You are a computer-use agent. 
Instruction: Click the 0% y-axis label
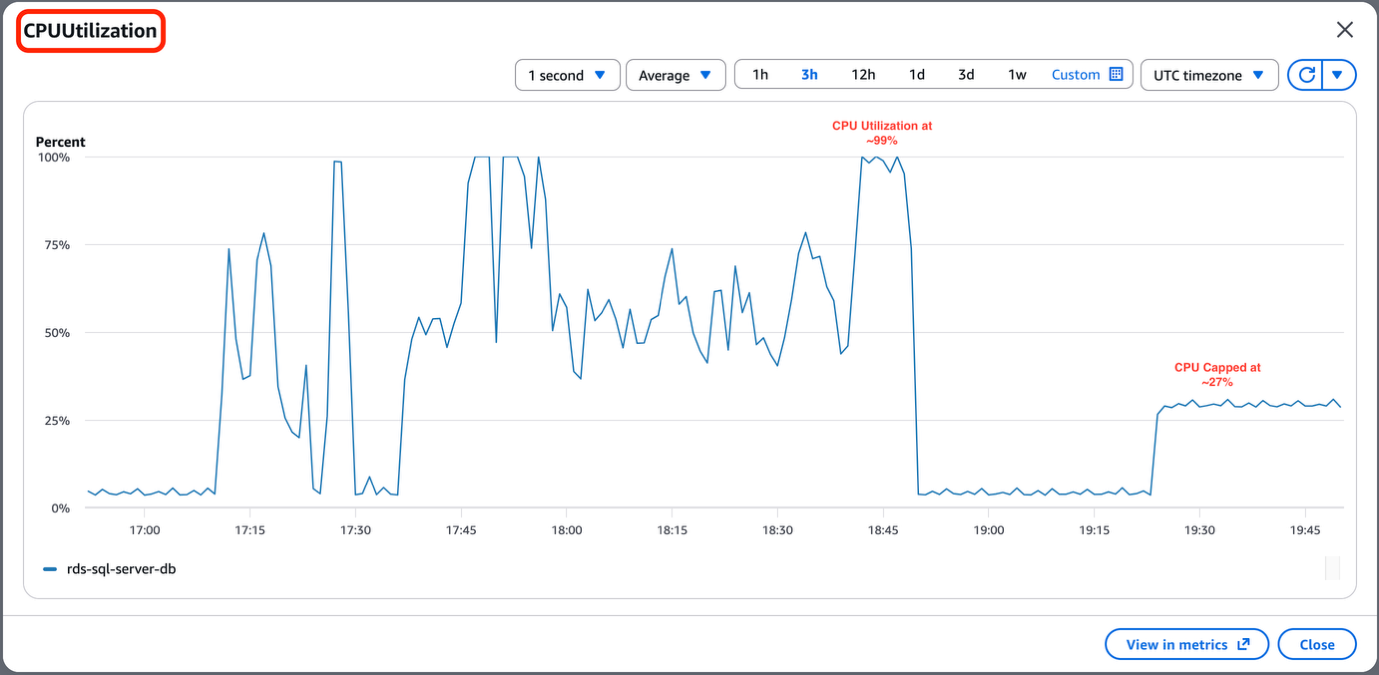(x=60, y=508)
